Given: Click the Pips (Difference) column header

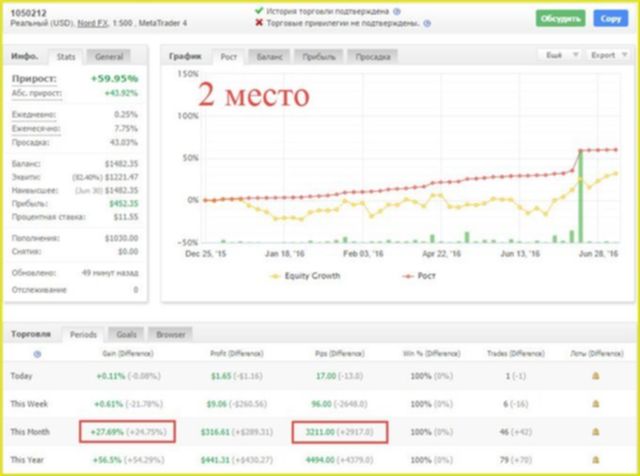Looking at the screenshot, I should click(340, 354).
